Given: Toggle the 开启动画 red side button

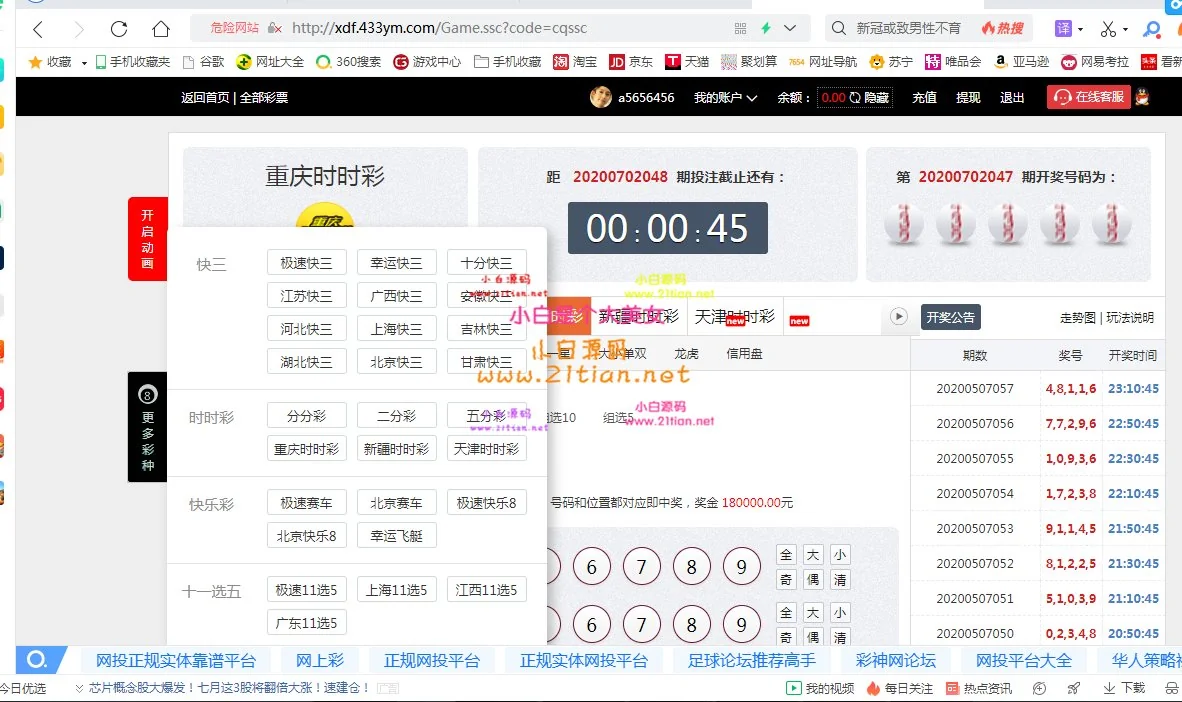Looking at the screenshot, I should pyautogui.click(x=147, y=239).
